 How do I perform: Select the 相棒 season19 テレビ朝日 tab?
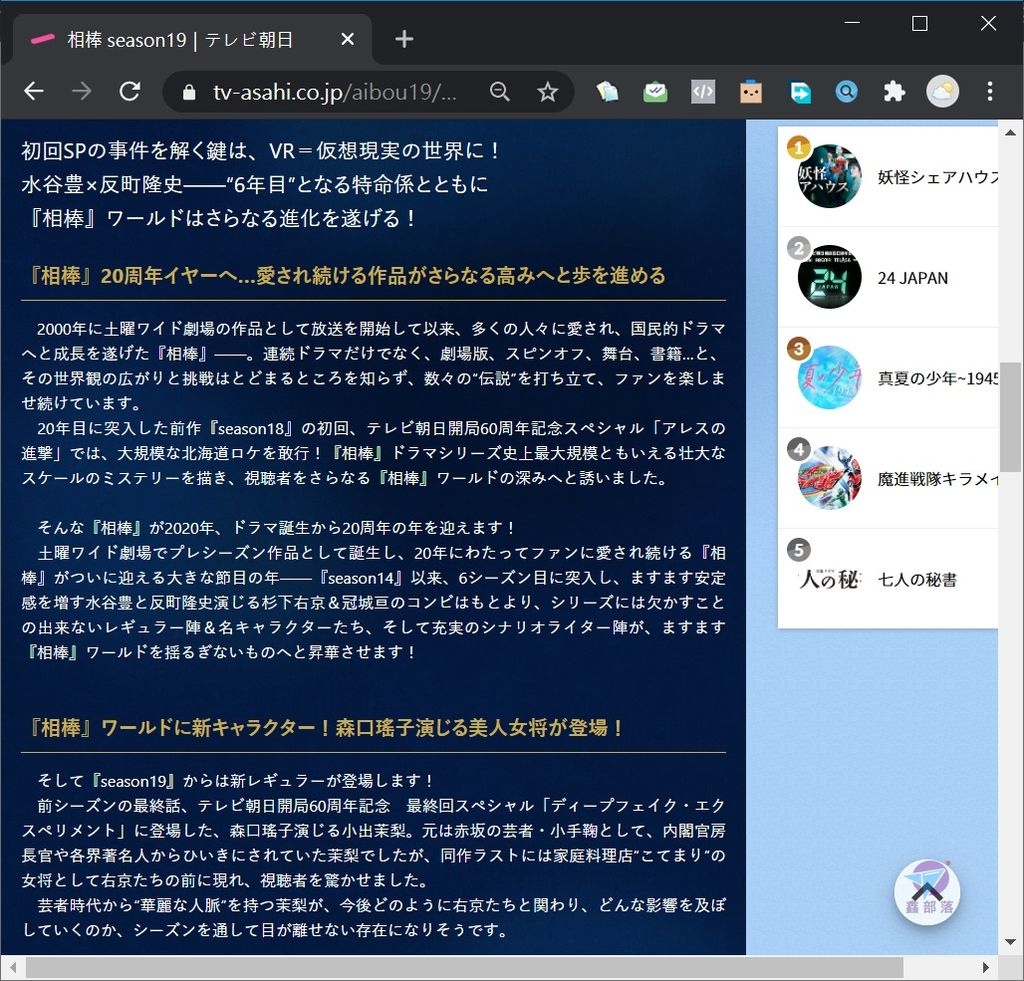[193, 40]
